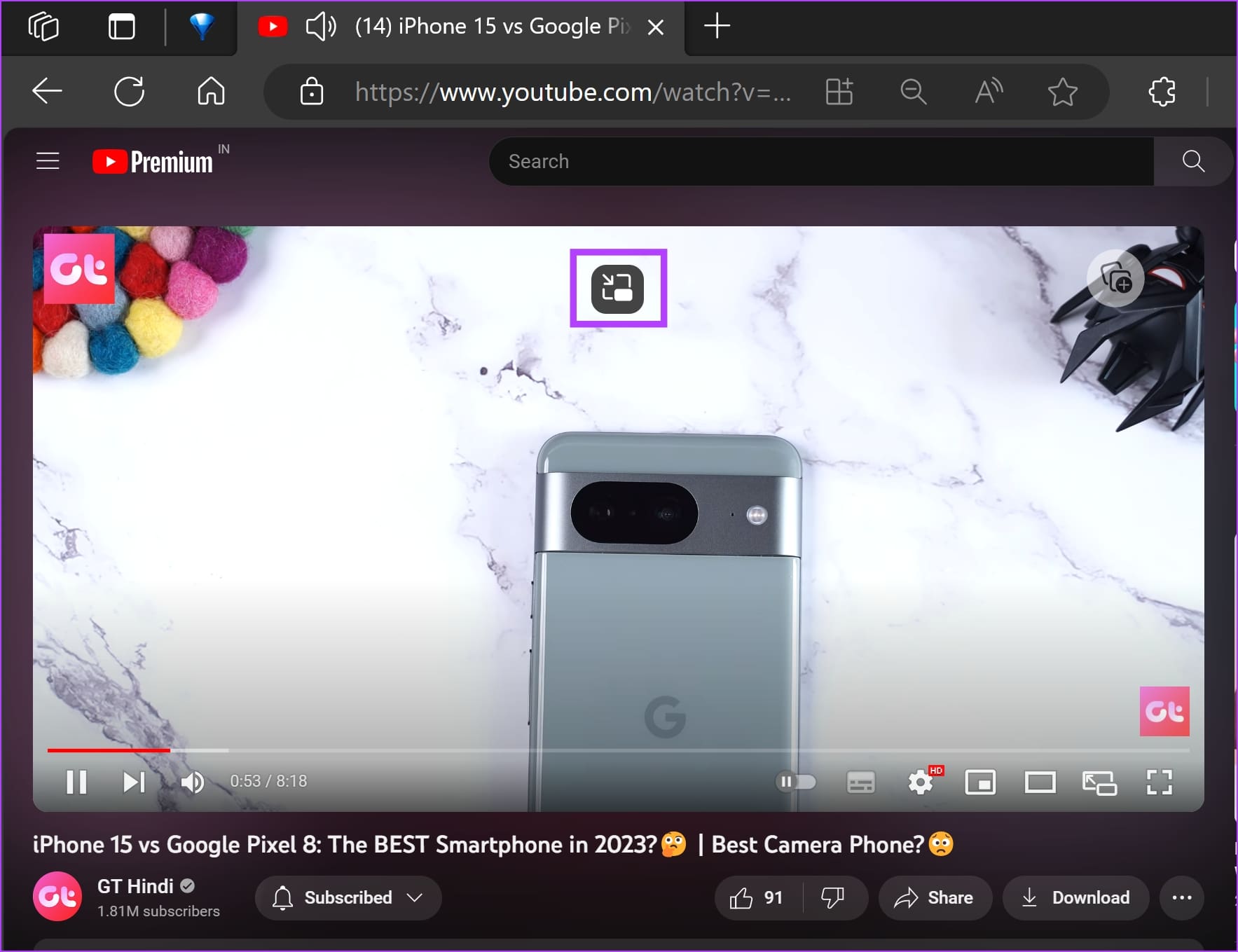Open video settings gear
Image resolution: width=1238 pixels, height=952 pixels.
(921, 782)
